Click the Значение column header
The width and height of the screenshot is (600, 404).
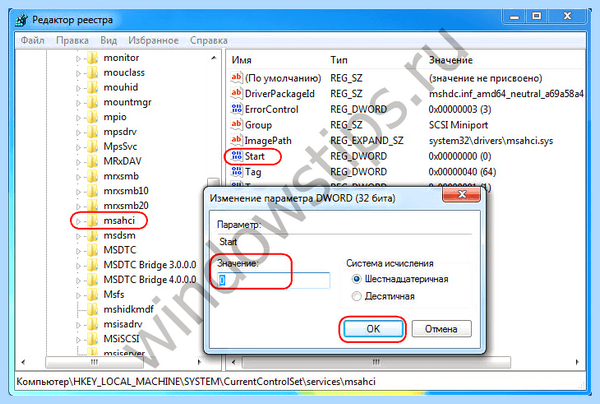point(451,60)
